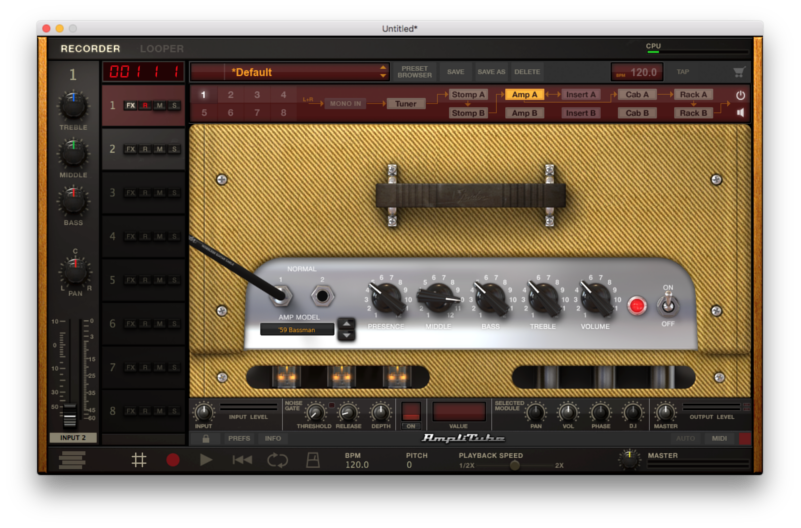Adjust the amp MIDDLE knob
The image size is (801, 528).
coord(438,299)
